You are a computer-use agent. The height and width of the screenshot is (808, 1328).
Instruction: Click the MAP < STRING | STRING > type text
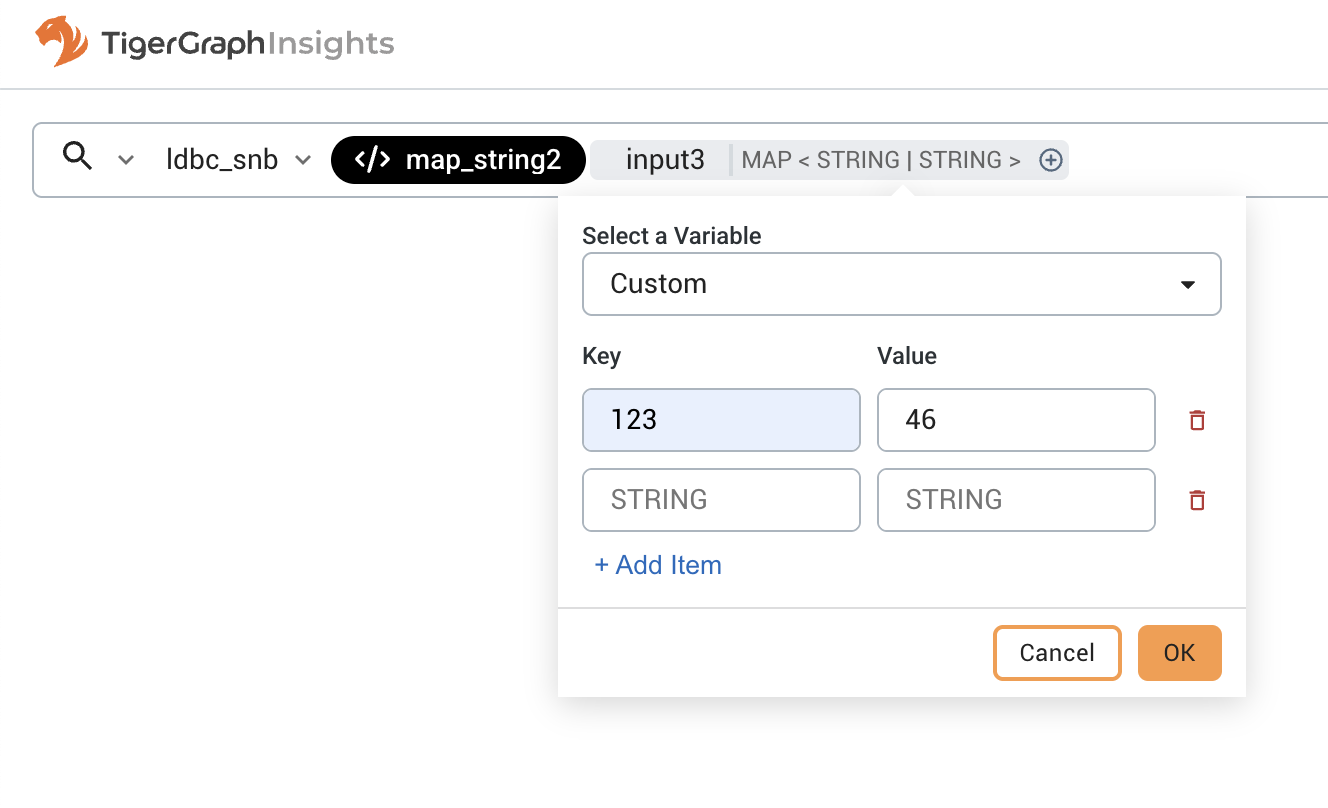881,160
